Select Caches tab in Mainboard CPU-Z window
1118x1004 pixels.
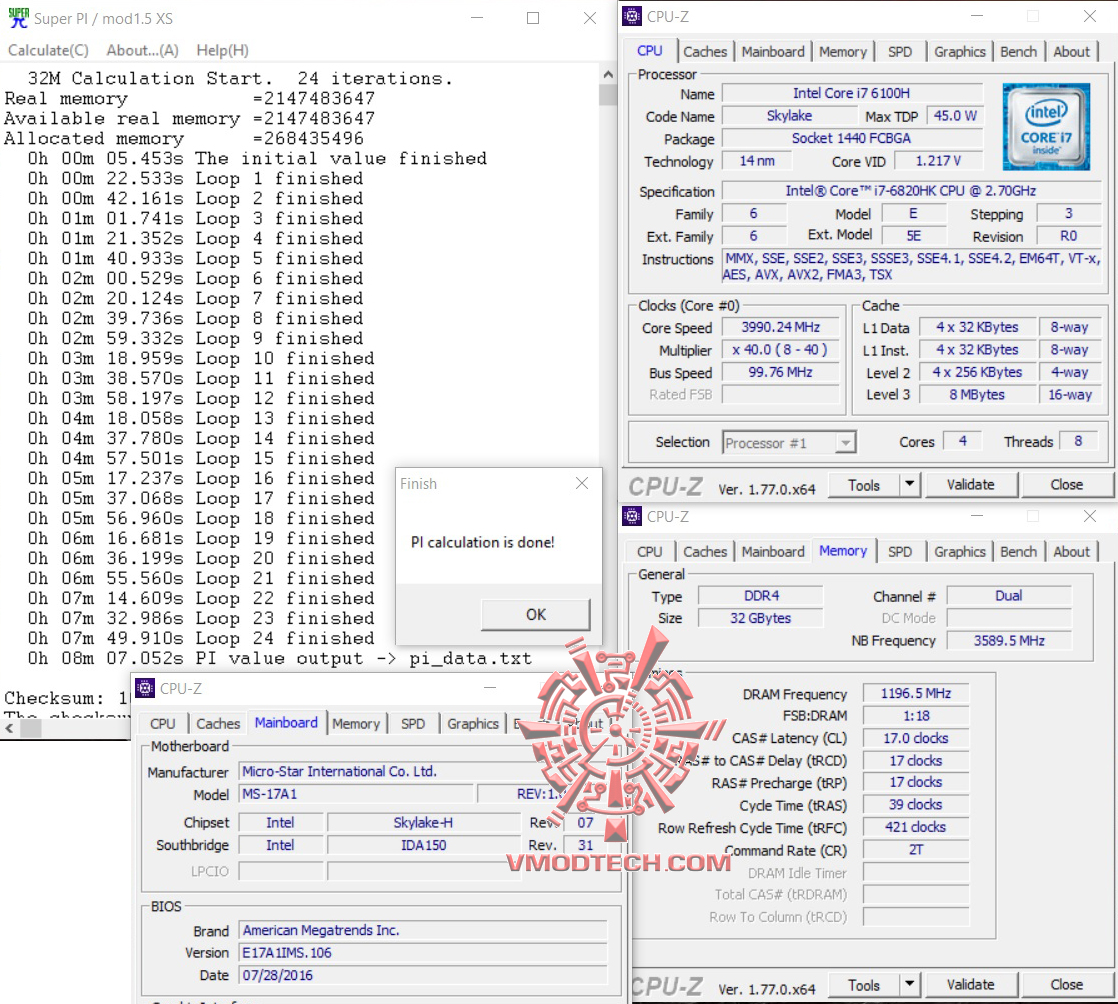click(x=217, y=723)
